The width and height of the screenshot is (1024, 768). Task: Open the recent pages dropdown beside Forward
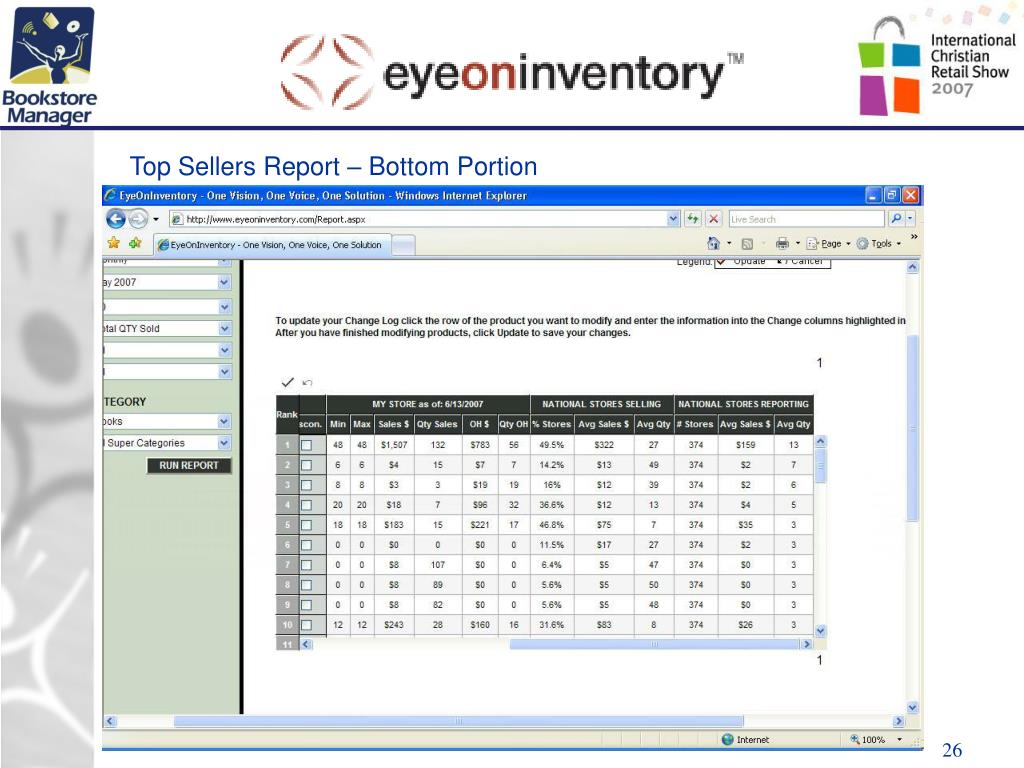pyautogui.click(x=156, y=219)
